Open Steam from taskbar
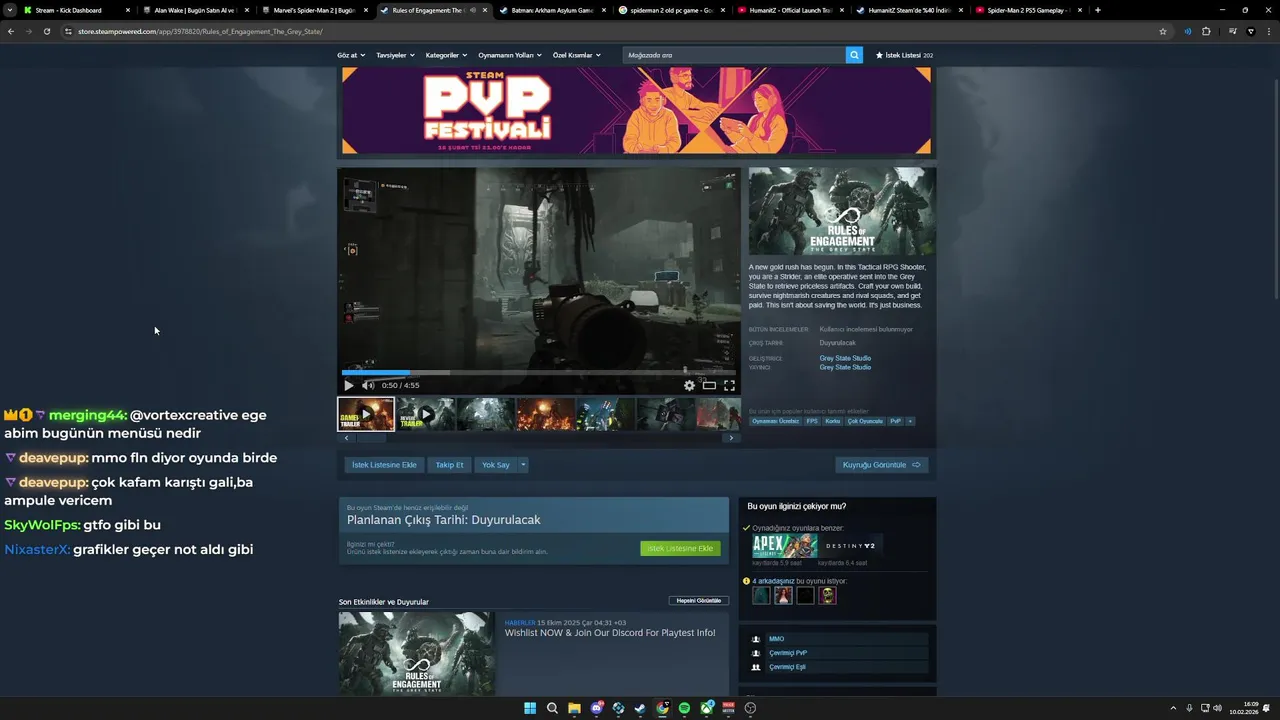 640,708
